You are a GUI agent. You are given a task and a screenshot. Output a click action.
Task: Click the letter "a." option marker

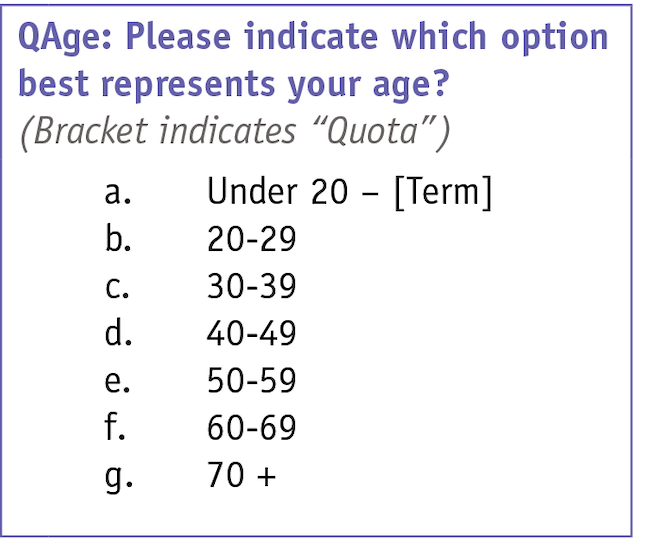pyautogui.click(x=118, y=192)
